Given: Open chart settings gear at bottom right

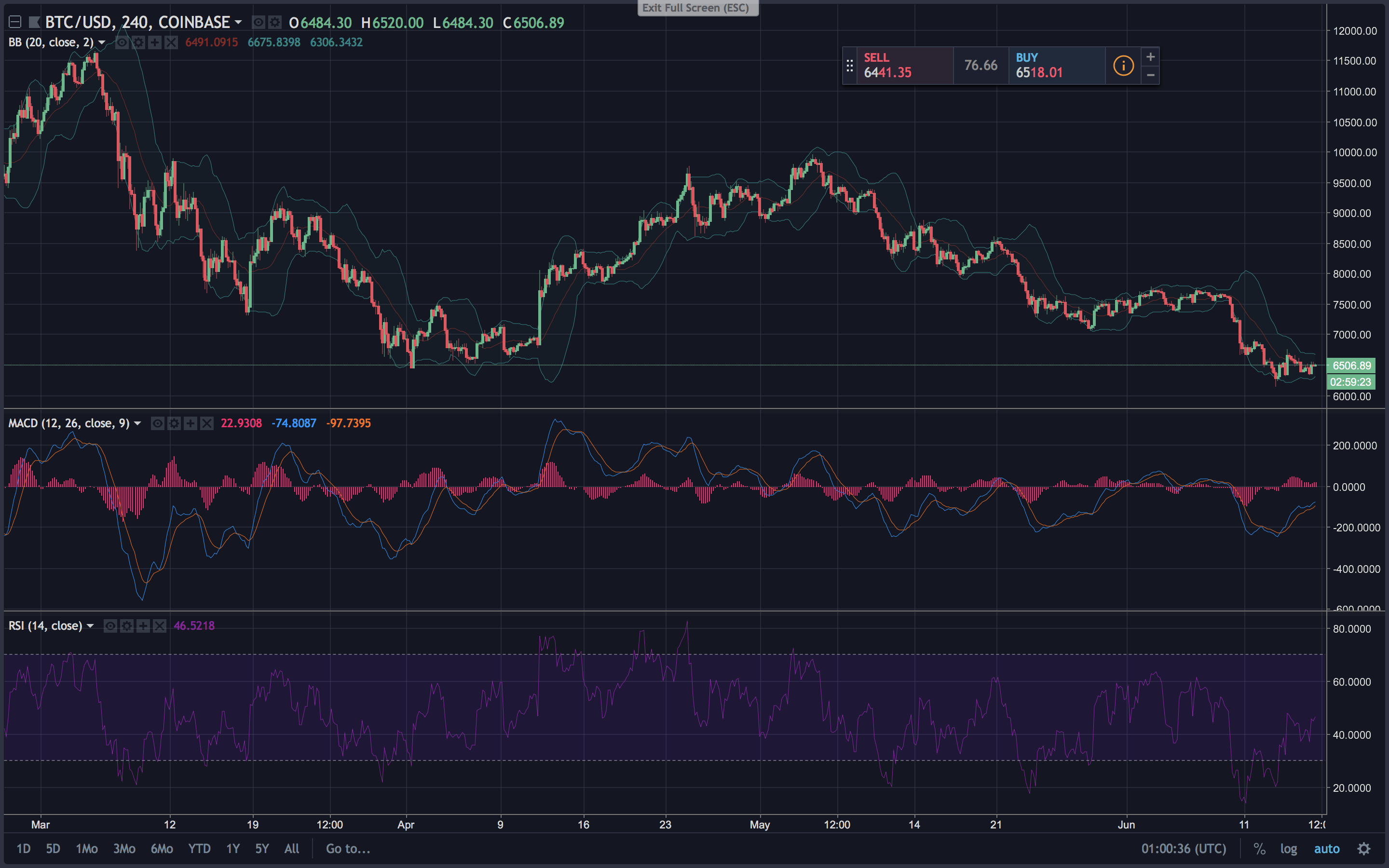Looking at the screenshot, I should pos(1364,849).
